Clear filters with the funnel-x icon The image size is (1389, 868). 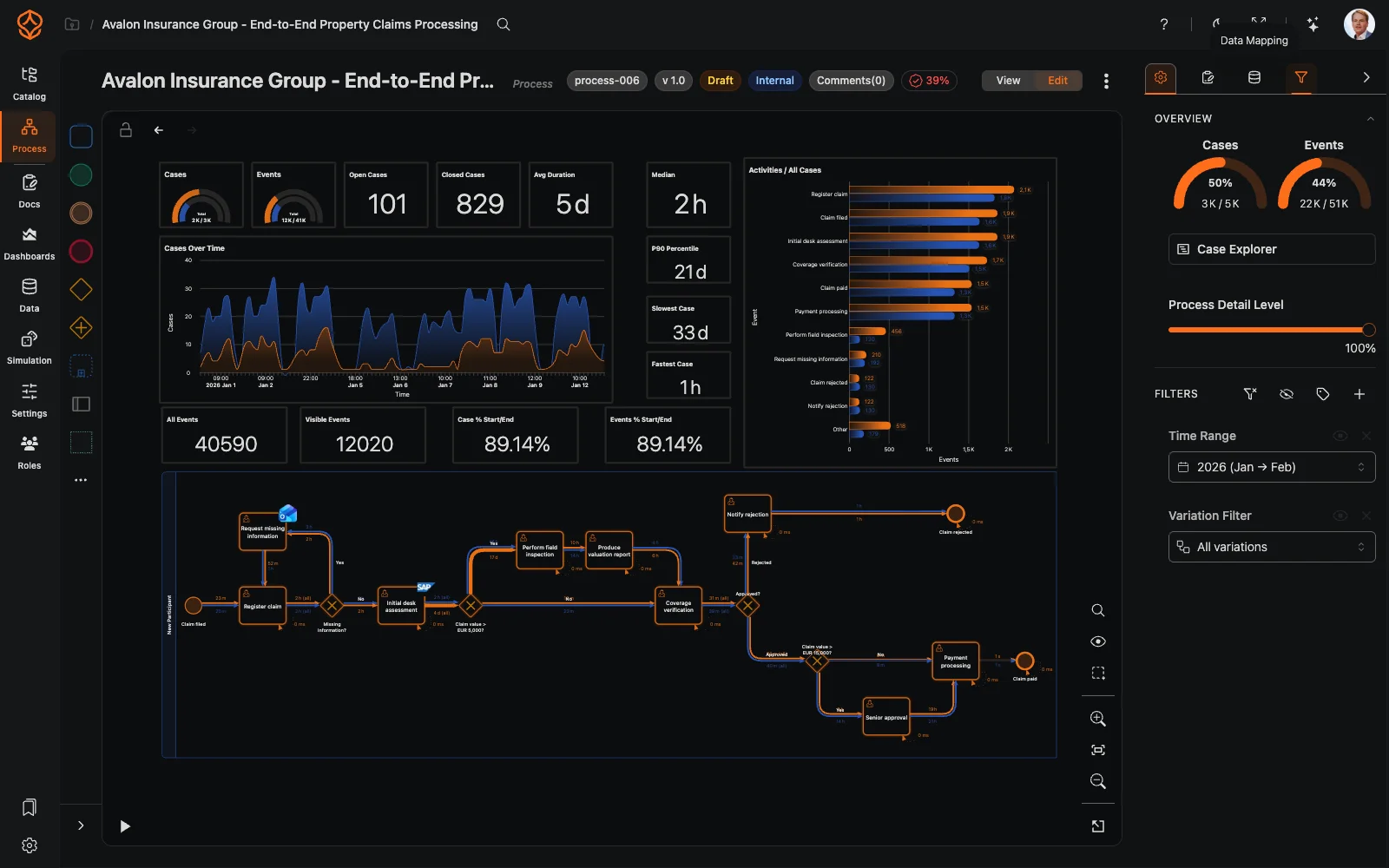click(x=1250, y=394)
